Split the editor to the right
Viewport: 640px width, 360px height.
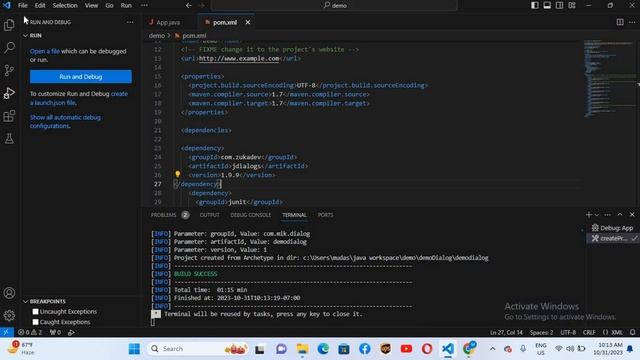[620, 22]
